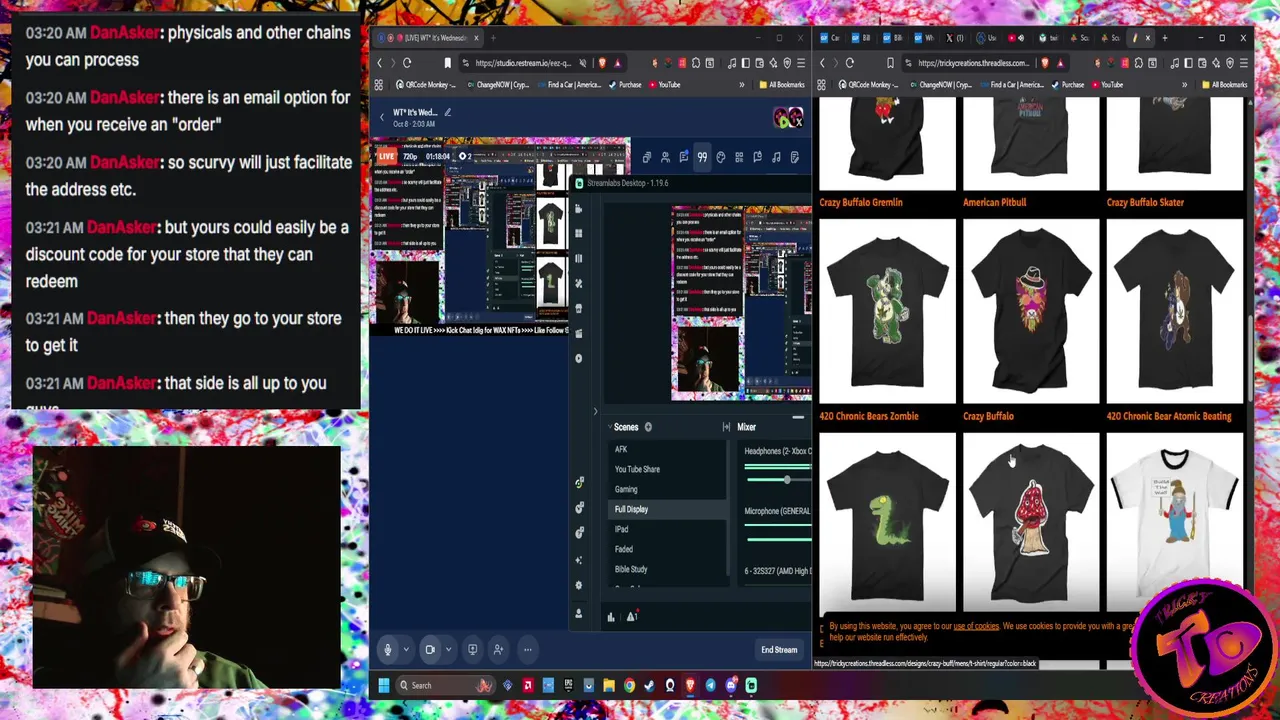Select the AFK scene
1280x720 pixels.
tap(668, 449)
